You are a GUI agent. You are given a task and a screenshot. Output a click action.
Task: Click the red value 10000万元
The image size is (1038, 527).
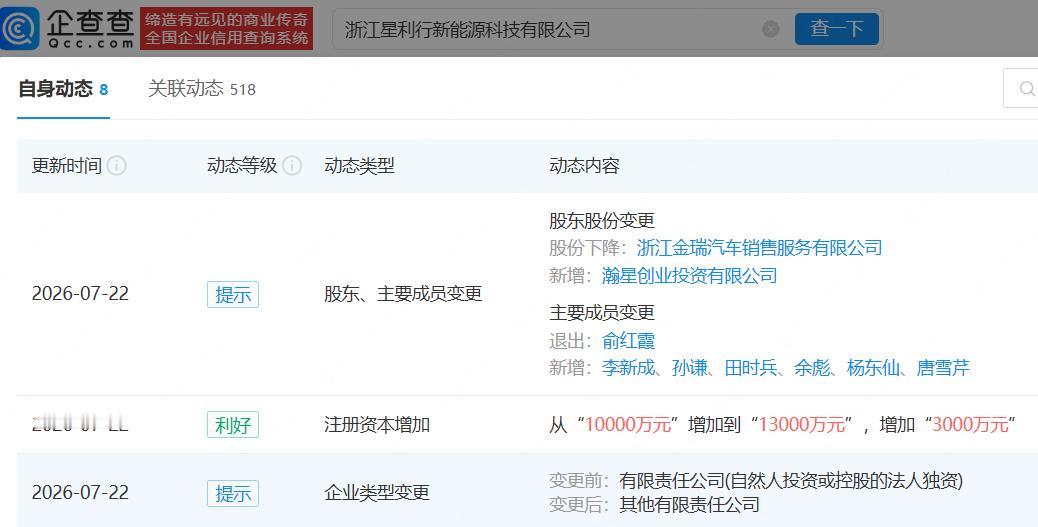(x=628, y=424)
